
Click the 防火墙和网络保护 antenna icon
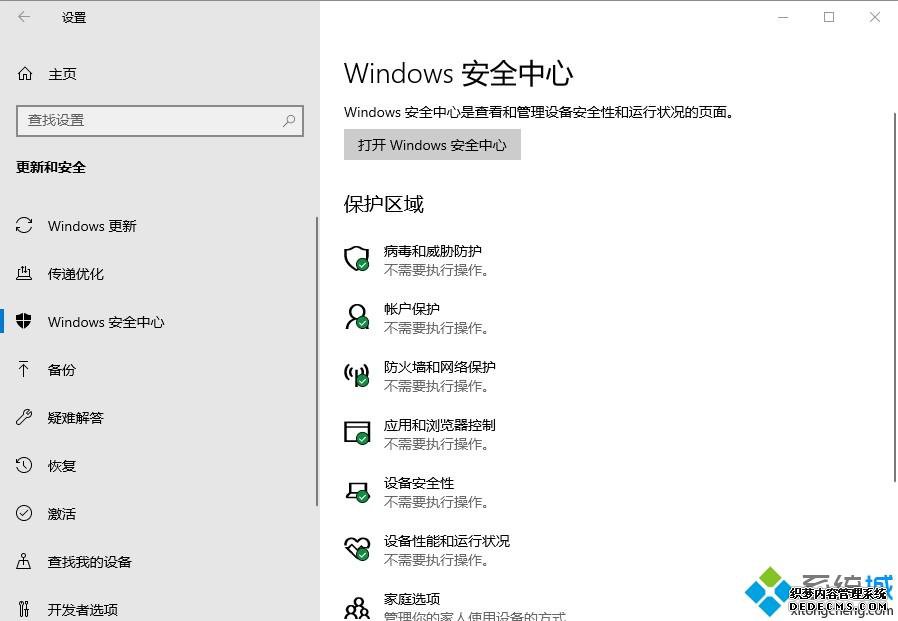point(357,375)
